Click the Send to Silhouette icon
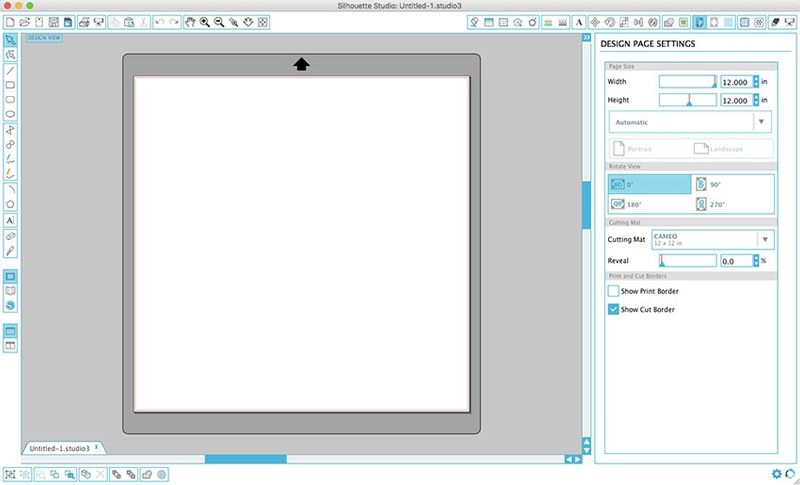The height and width of the screenshot is (485, 800). pyautogui.click(x=789, y=22)
